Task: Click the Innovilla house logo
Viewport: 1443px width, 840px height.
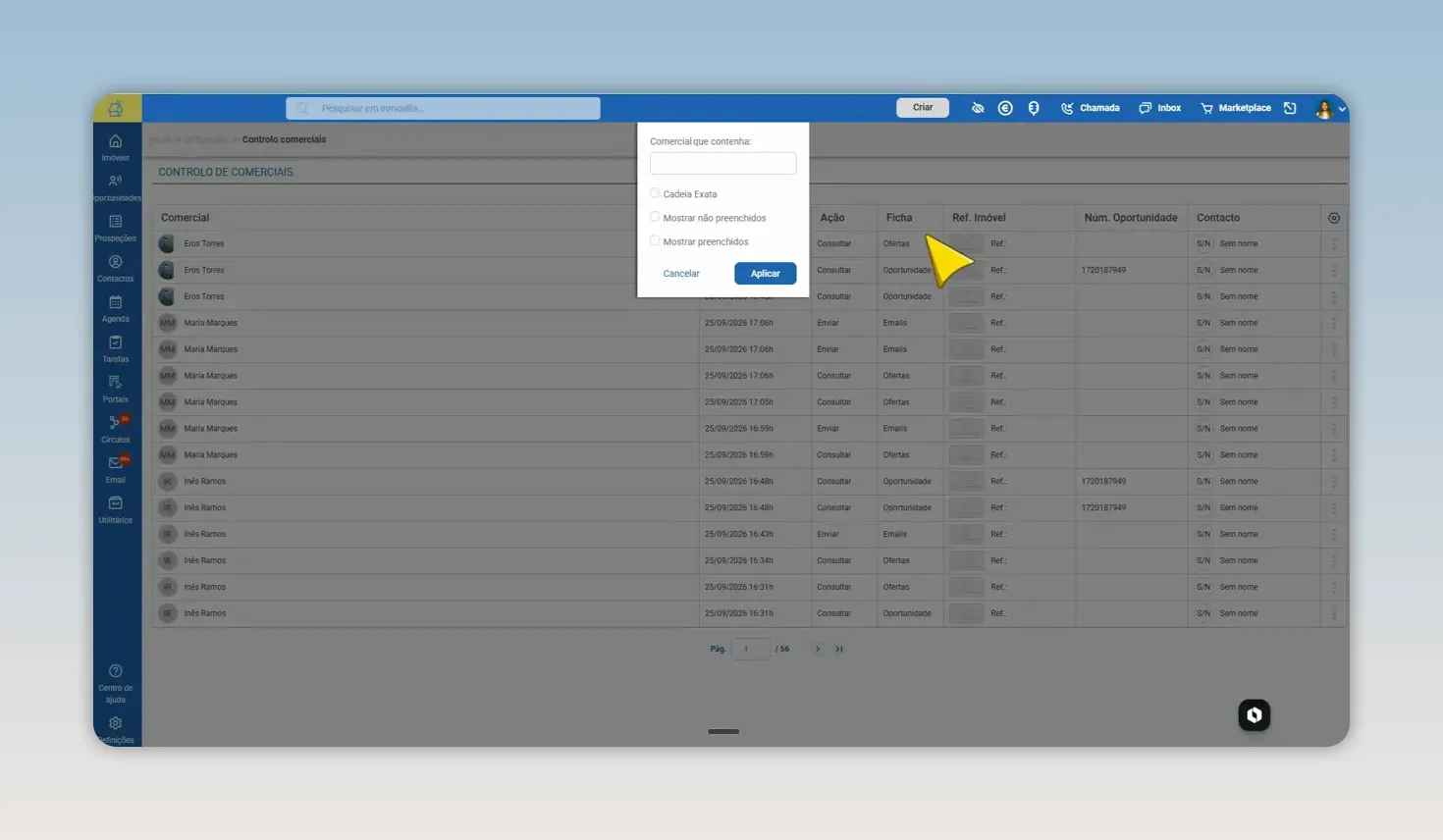Action: (116, 108)
